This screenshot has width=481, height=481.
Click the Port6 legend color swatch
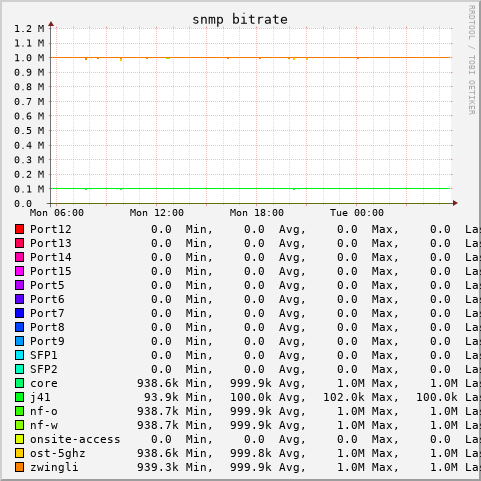(x=20, y=299)
